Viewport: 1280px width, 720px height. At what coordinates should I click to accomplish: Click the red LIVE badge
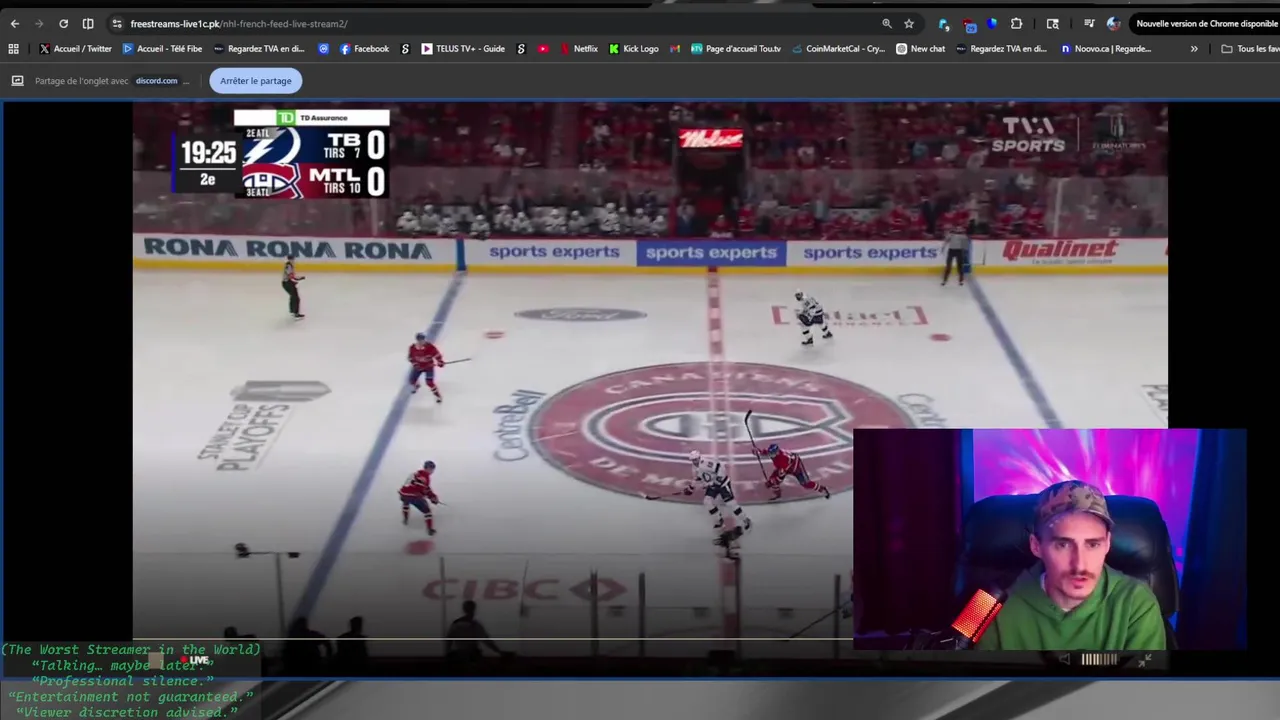pos(197,660)
